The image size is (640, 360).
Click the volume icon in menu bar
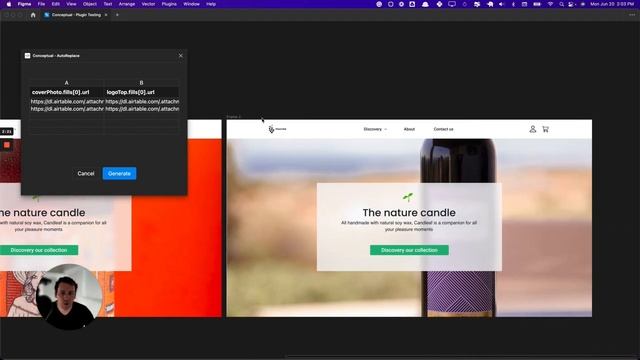[x=502, y=4]
